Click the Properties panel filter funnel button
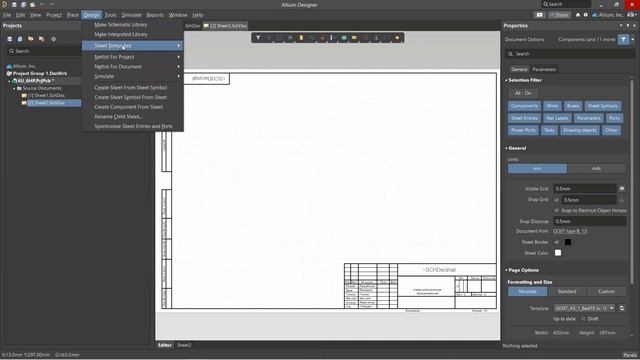 coord(623,40)
